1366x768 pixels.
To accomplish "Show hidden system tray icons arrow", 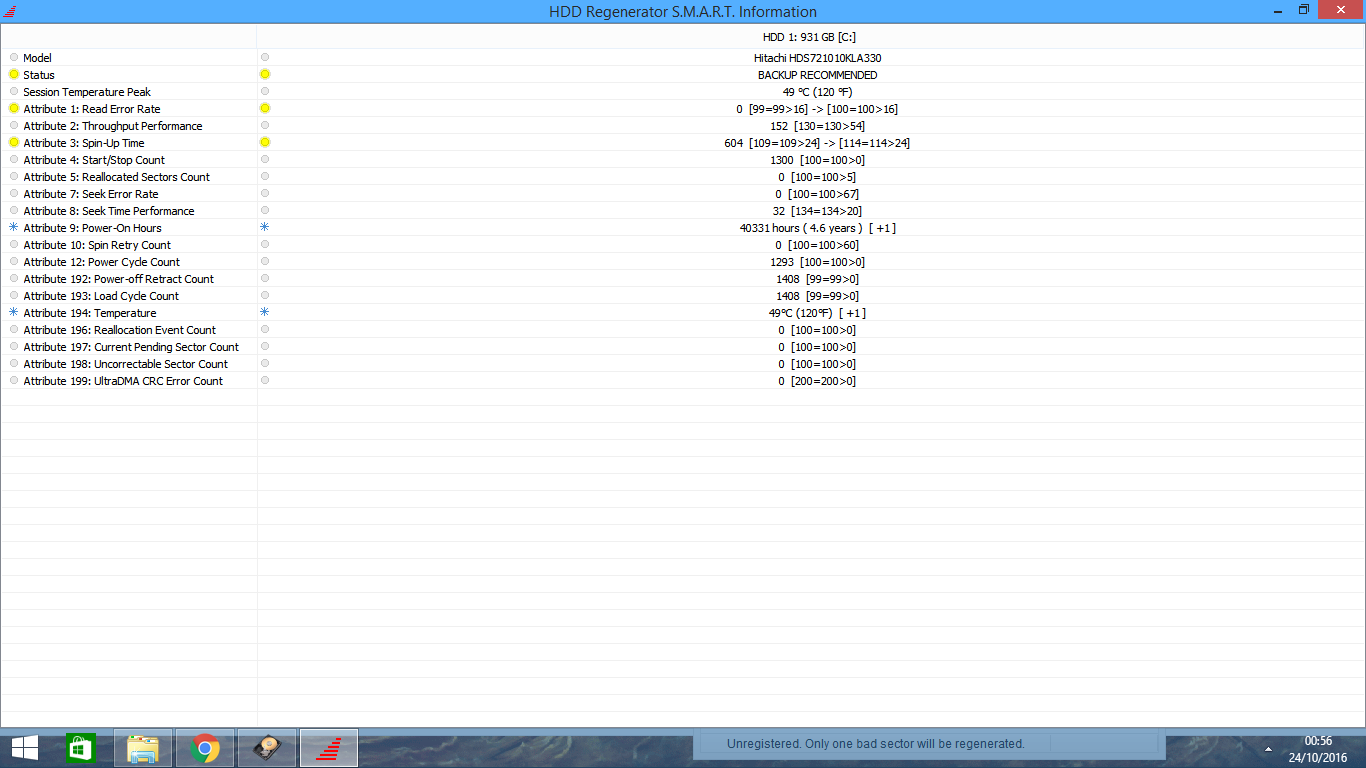I will 1269,749.
